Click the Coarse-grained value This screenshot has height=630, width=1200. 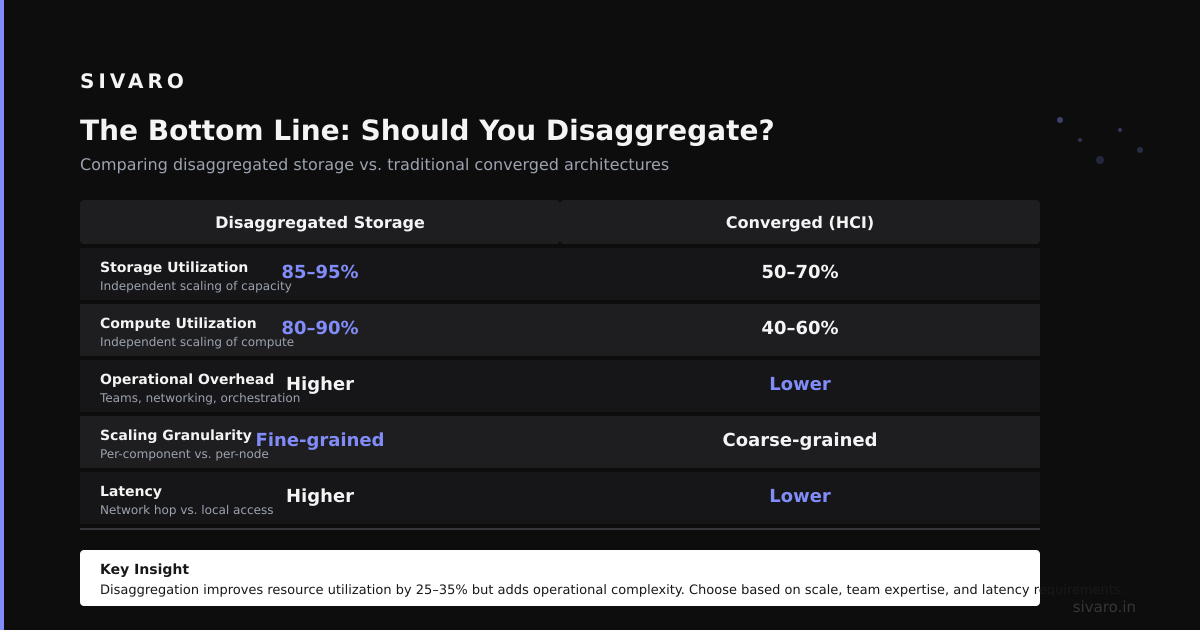[800, 440]
